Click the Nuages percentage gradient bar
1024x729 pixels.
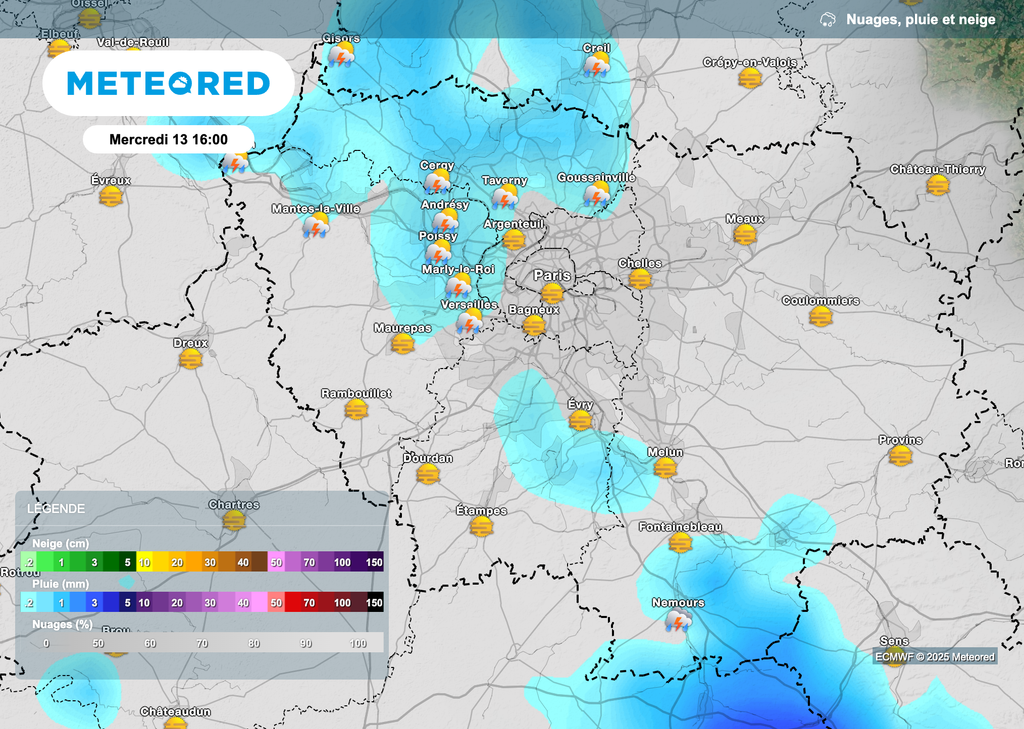coord(200,643)
